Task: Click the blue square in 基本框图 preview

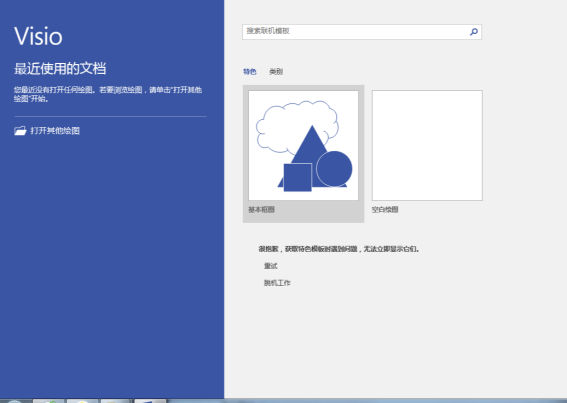Action: click(298, 177)
